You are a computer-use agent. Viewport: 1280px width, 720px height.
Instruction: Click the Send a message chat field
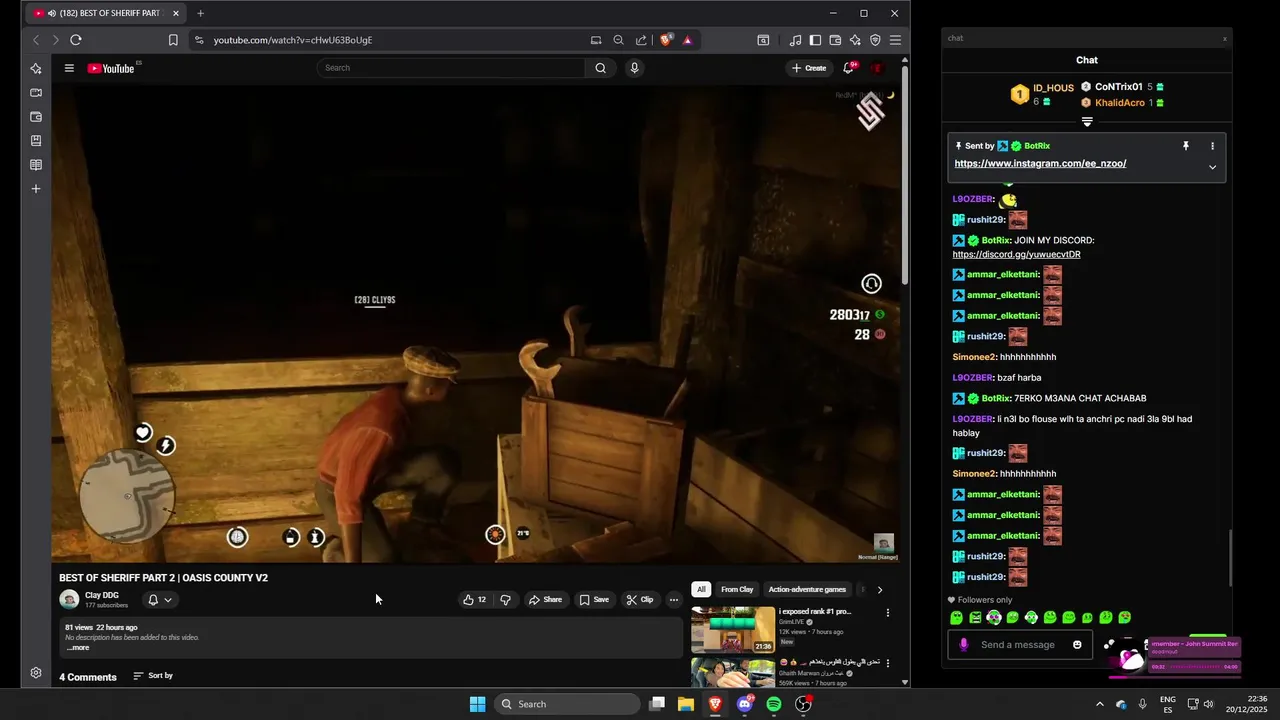tap(1018, 645)
